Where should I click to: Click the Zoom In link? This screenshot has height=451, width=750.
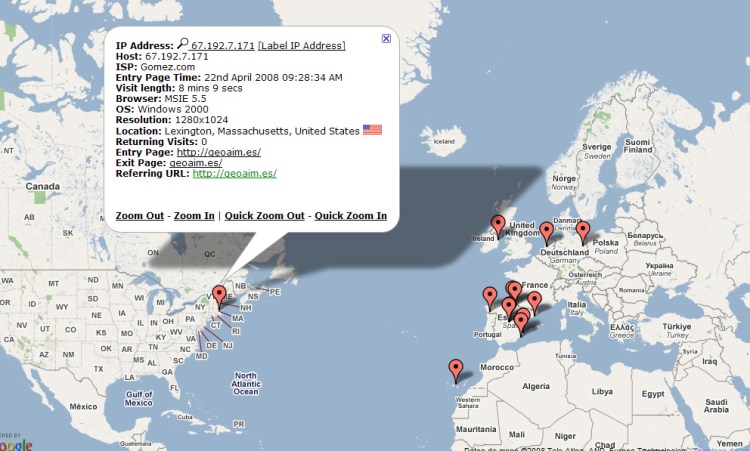click(x=194, y=216)
